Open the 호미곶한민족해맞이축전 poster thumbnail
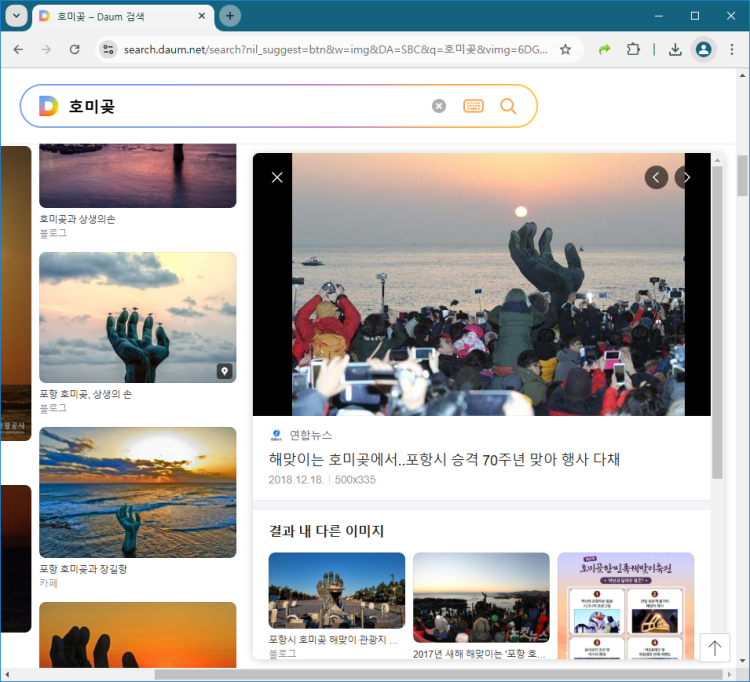 pos(626,605)
